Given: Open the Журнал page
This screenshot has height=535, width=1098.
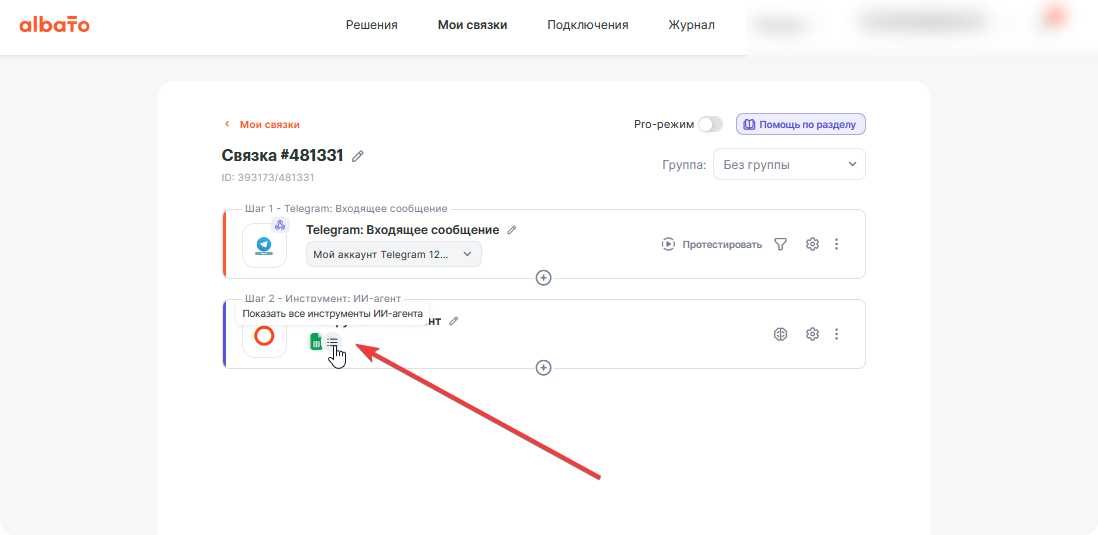Looking at the screenshot, I should coord(691,25).
